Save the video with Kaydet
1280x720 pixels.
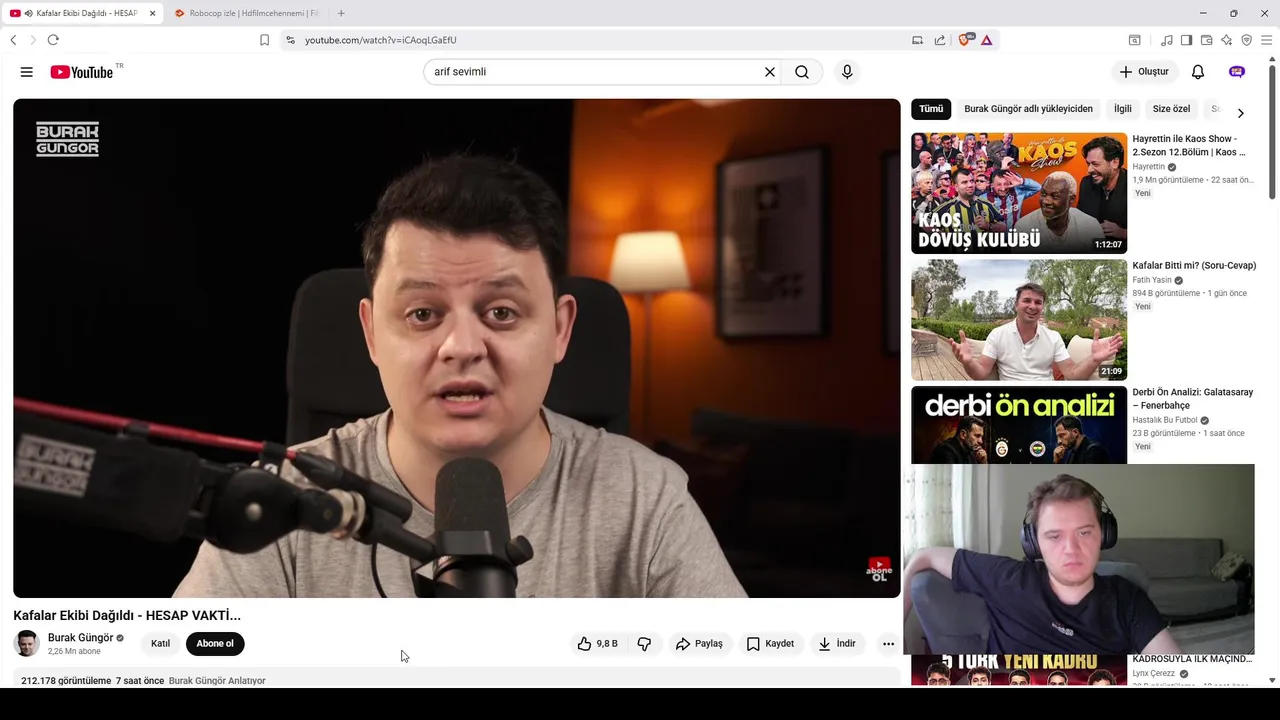pyautogui.click(x=770, y=644)
